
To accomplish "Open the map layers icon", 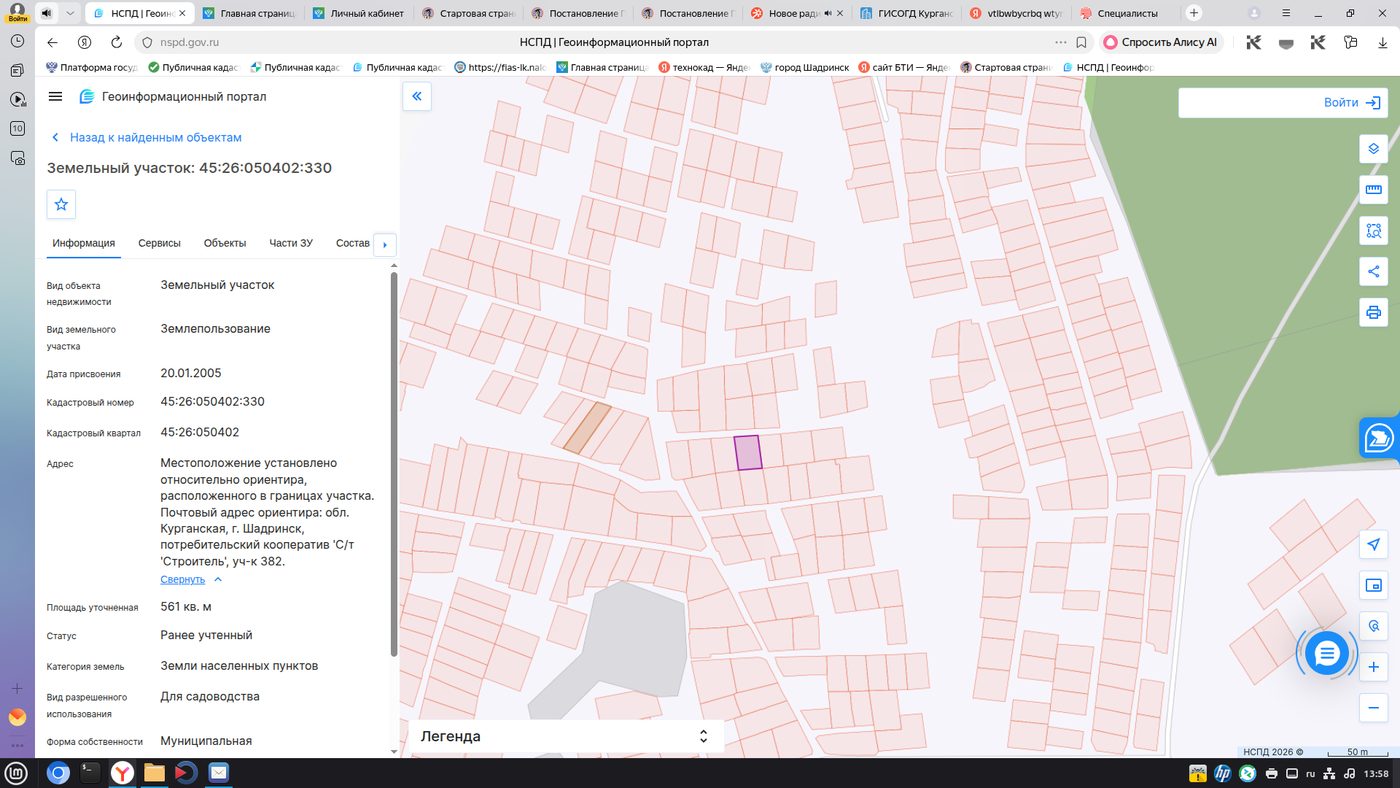I will [1373, 149].
